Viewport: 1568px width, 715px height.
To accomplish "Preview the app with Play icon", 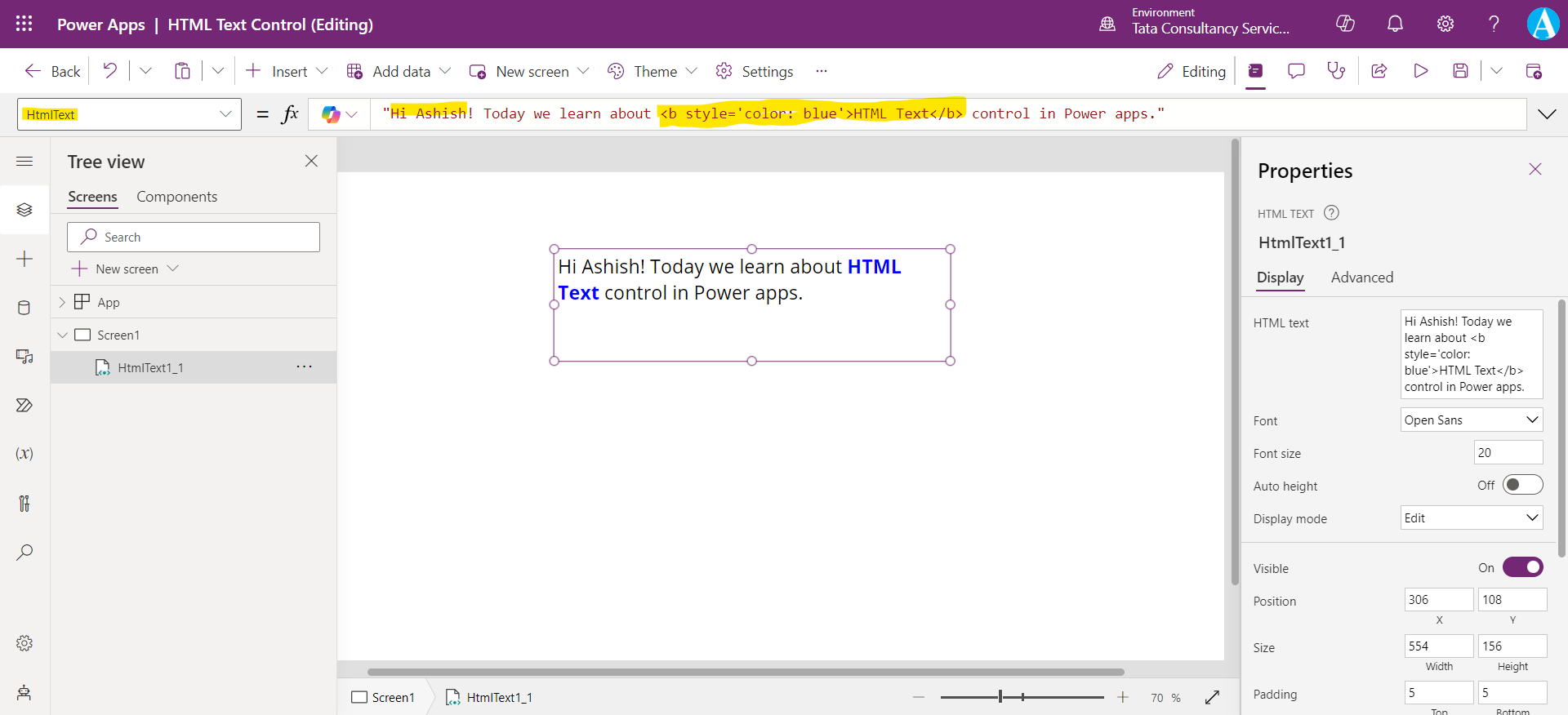I will [x=1420, y=71].
